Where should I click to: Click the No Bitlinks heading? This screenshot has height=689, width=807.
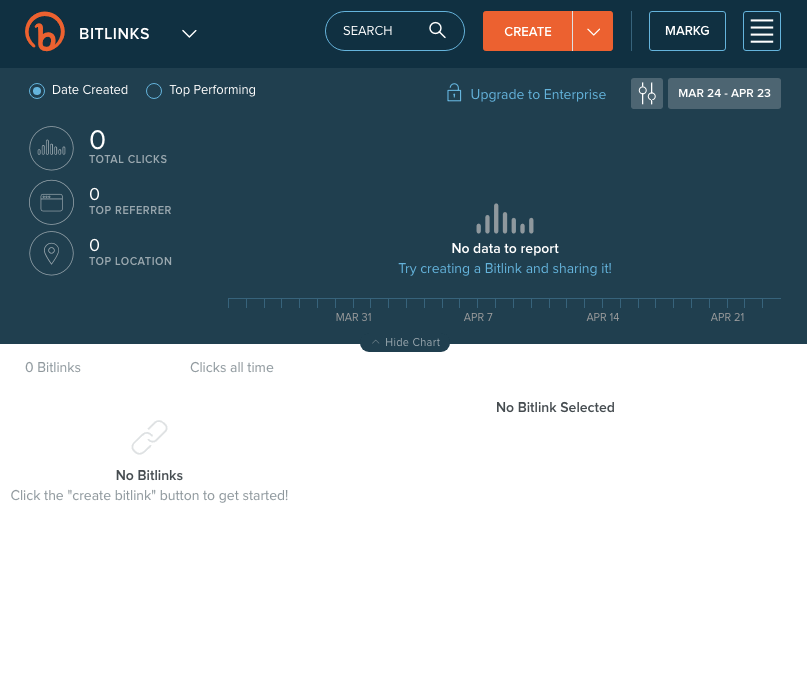coord(149,475)
